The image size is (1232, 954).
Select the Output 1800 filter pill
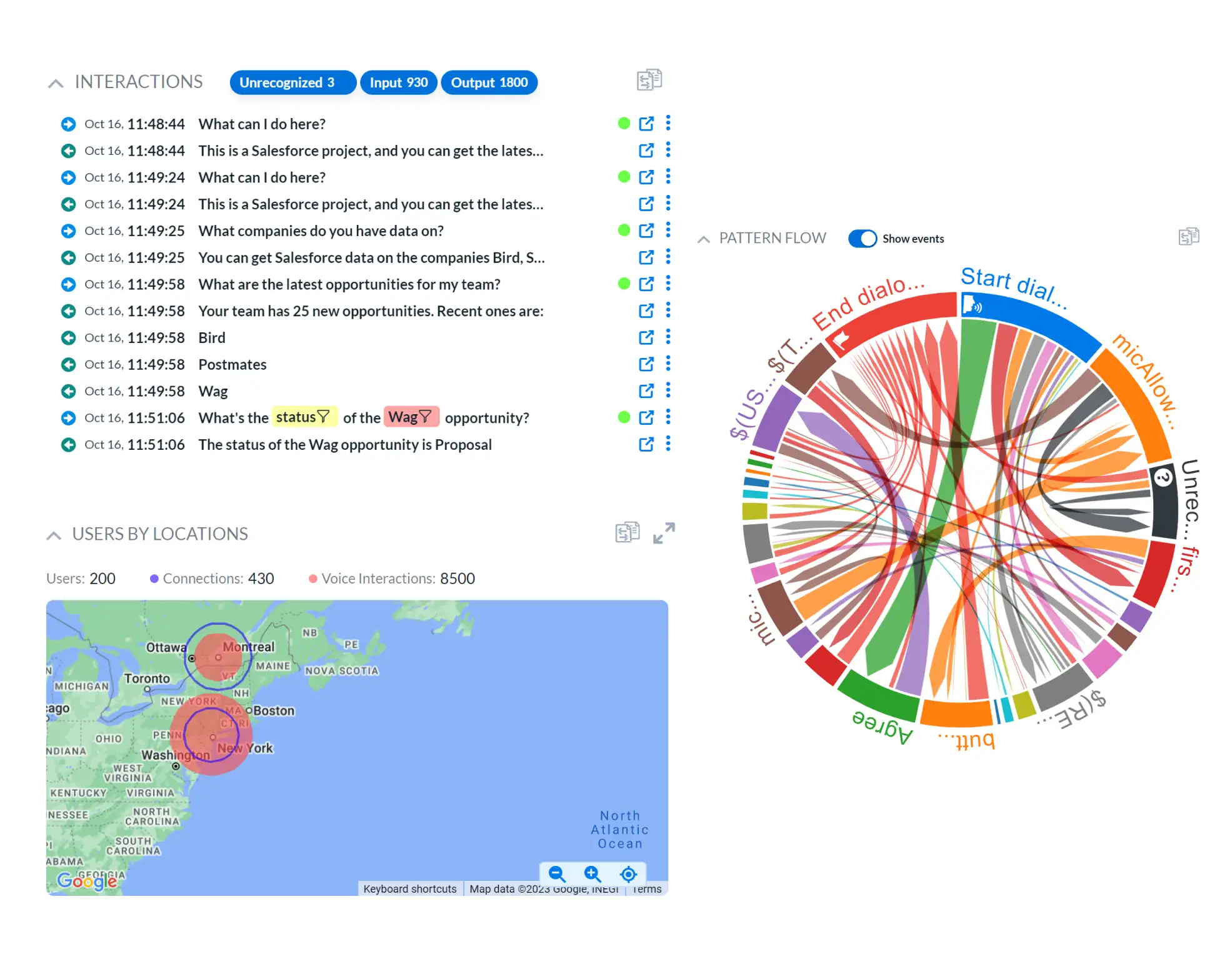click(x=489, y=82)
